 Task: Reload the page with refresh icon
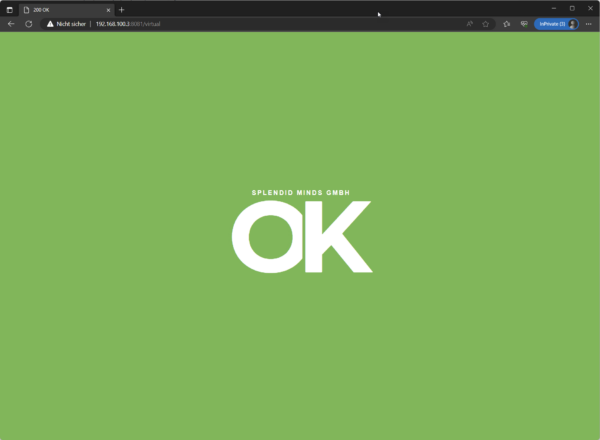click(29, 24)
